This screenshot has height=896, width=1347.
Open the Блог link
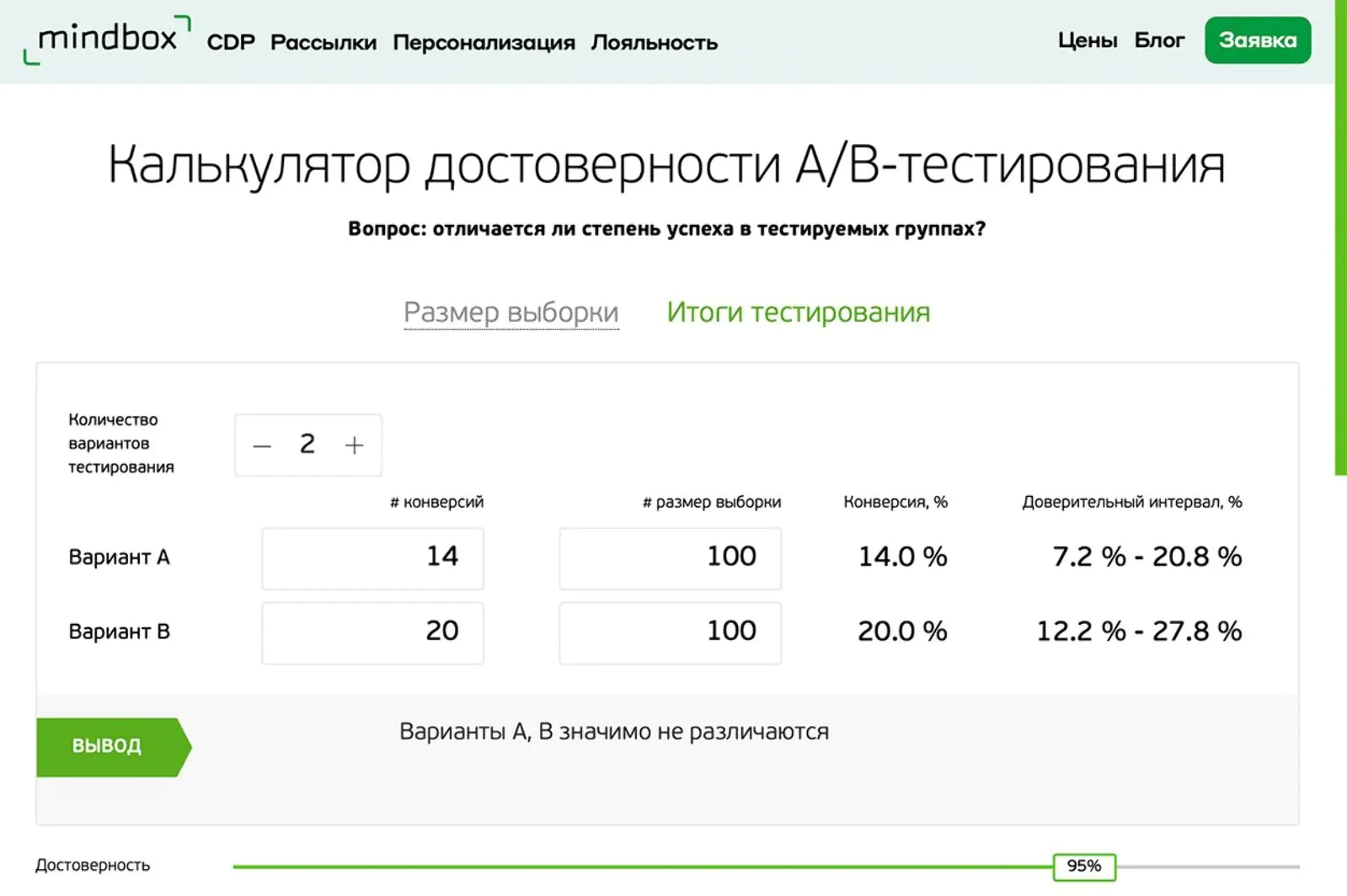click(x=1159, y=40)
